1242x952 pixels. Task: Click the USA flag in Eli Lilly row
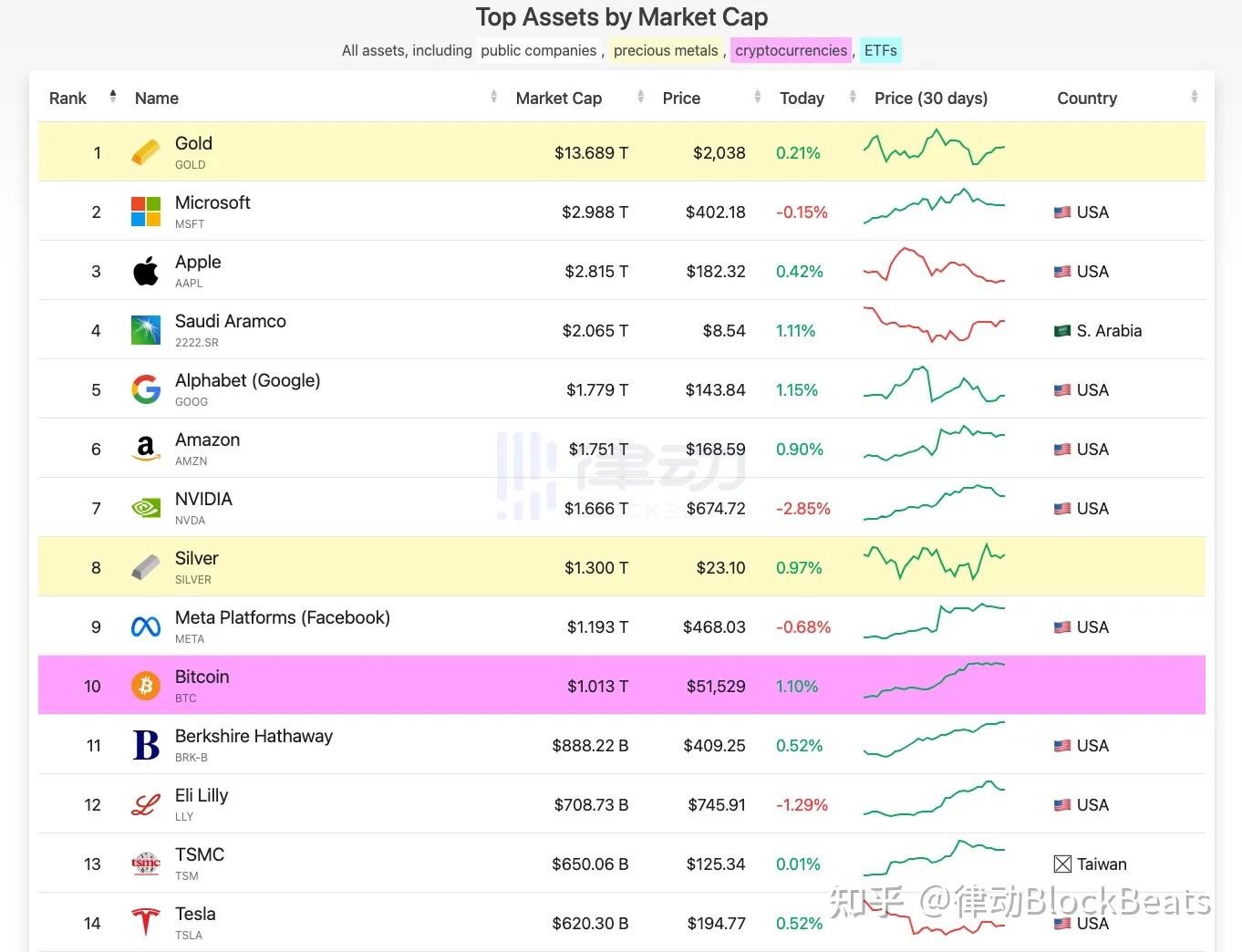click(1062, 805)
